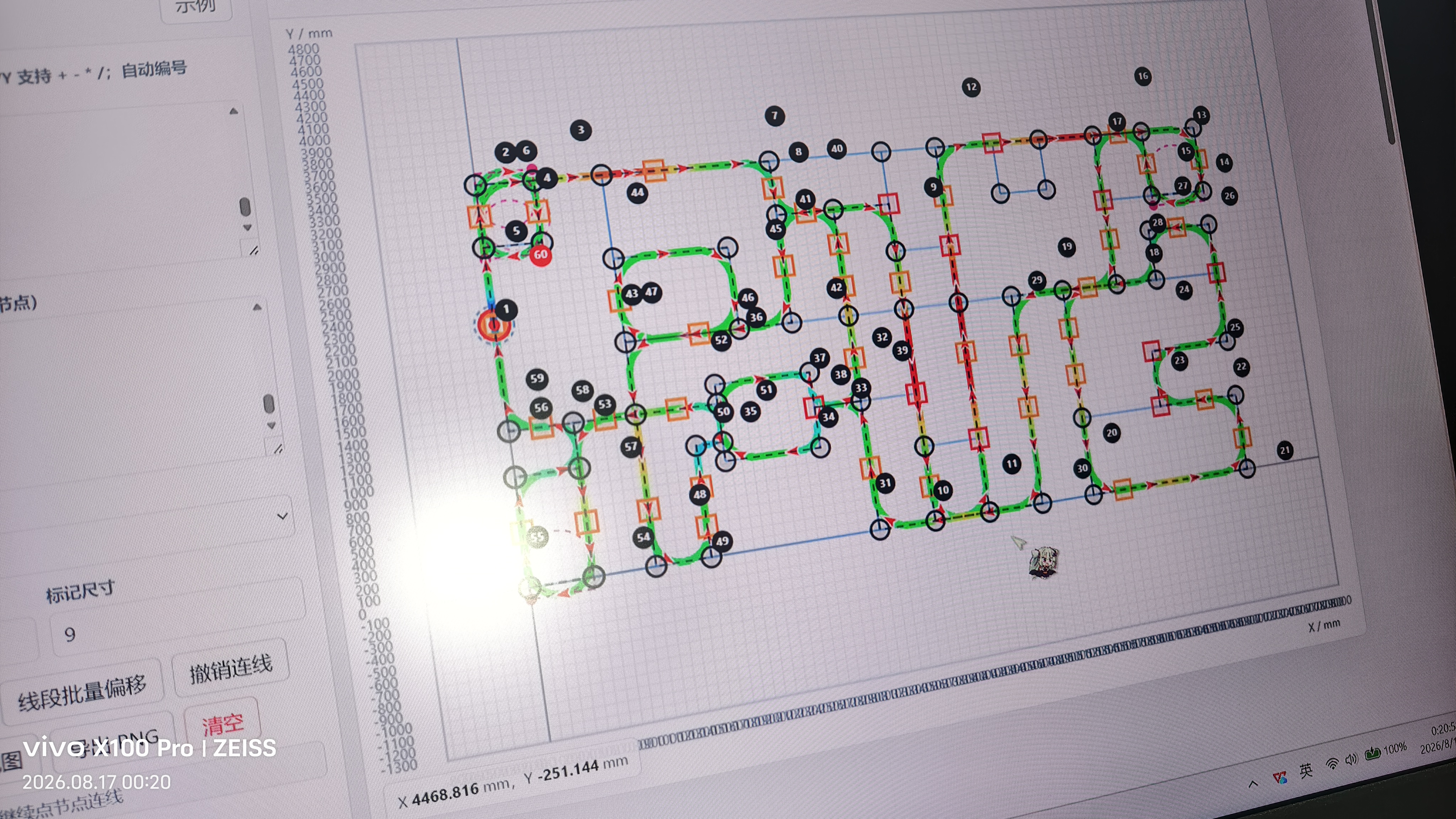1456x819 pixels.
Task: Open the dropdown chevron above 标记尺寸
Action: pos(282,516)
